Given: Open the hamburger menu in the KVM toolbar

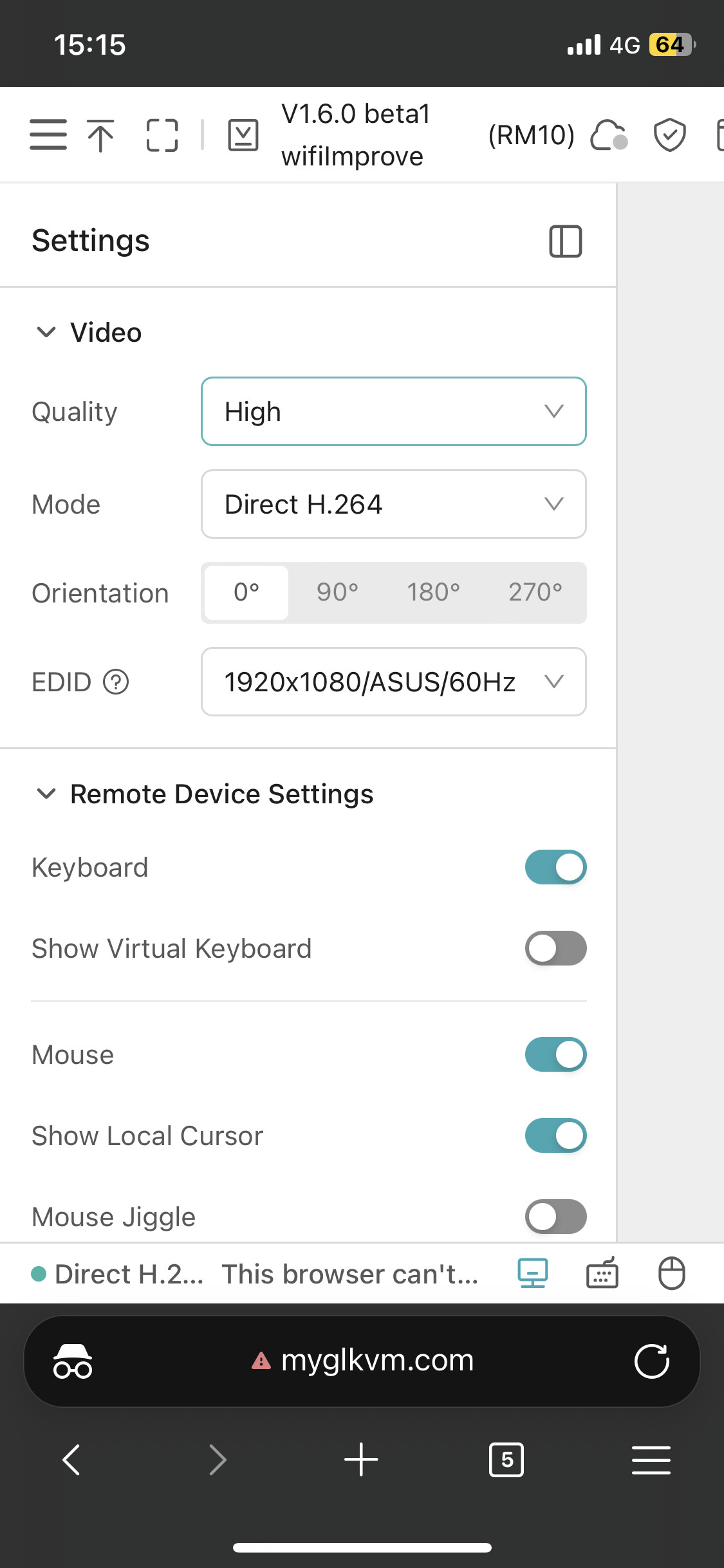Looking at the screenshot, I should pos(48,135).
